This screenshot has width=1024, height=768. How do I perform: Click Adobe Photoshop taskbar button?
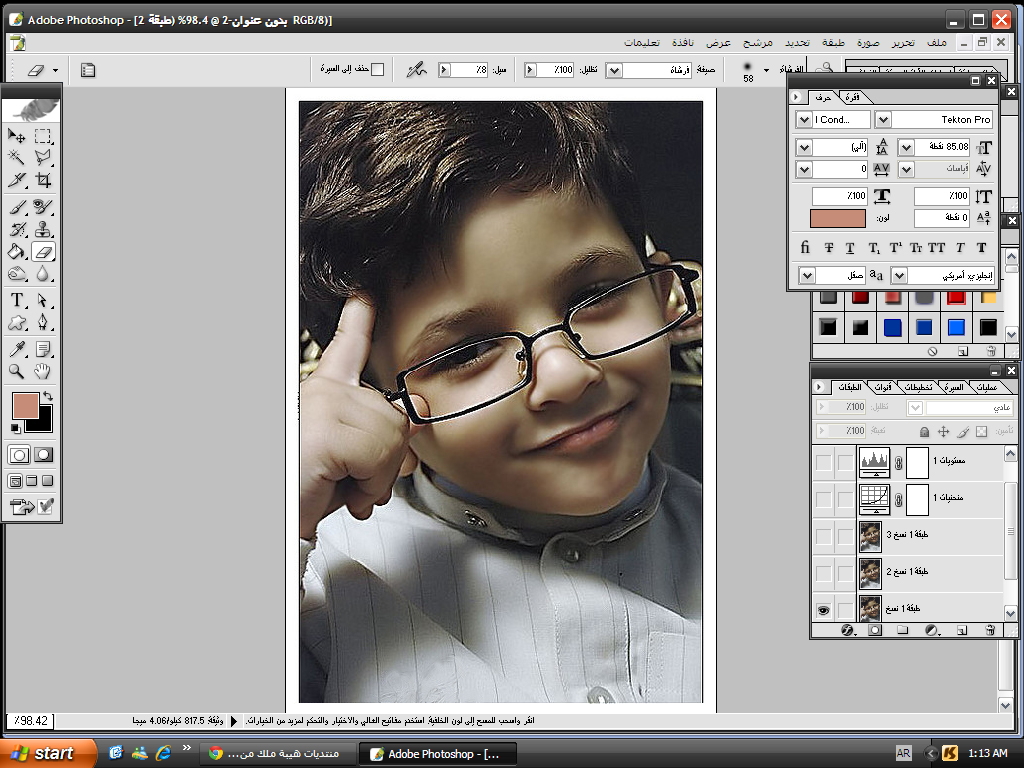(x=438, y=754)
